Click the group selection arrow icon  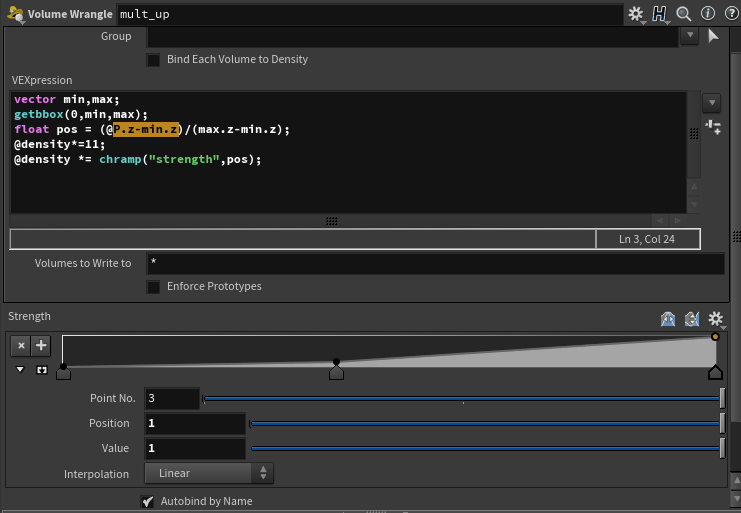tap(714, 36)
